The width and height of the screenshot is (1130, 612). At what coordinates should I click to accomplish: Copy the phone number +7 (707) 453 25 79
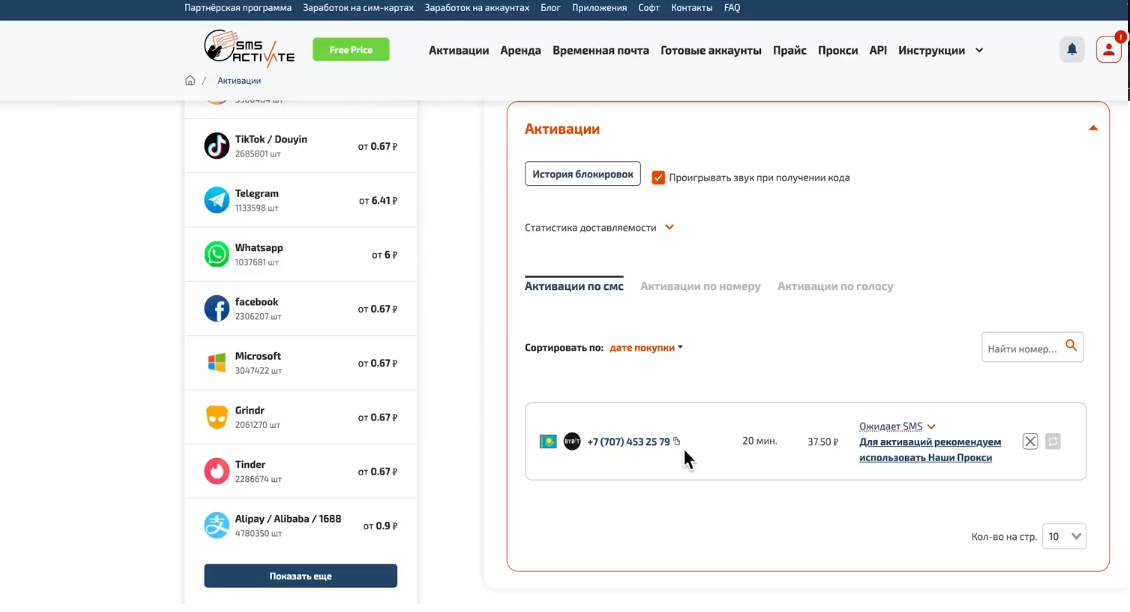click(x=677, y=441)
